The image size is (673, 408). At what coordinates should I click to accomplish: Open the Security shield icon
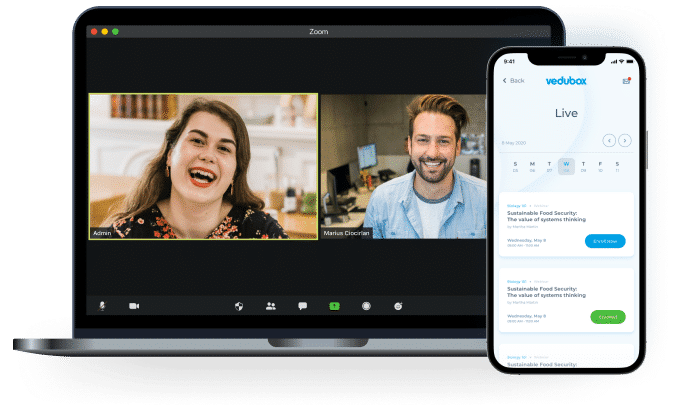pyautogui.click(x=239, y=306)
